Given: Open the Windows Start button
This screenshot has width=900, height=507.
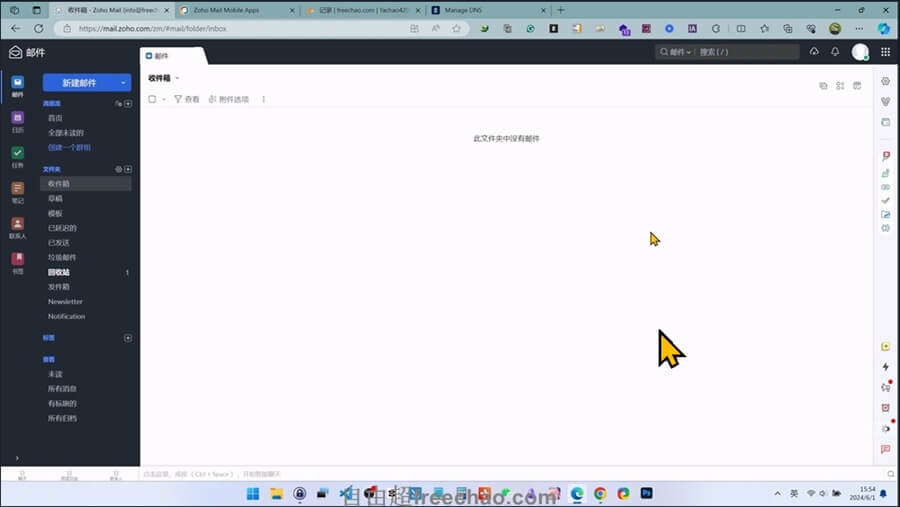Looking at the screenshot, I should [253, 494].
